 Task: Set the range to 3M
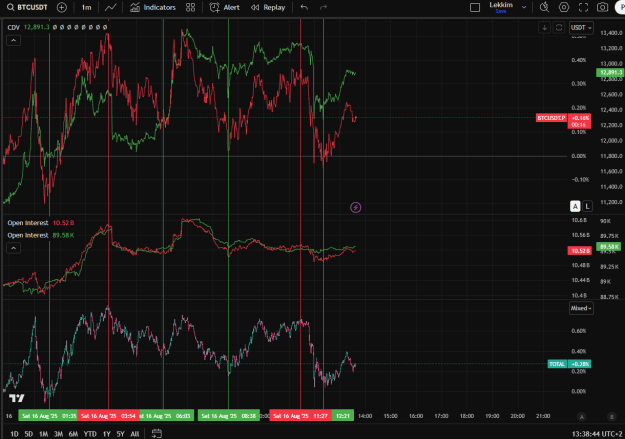pyautogui.click(x=58, y=434)
